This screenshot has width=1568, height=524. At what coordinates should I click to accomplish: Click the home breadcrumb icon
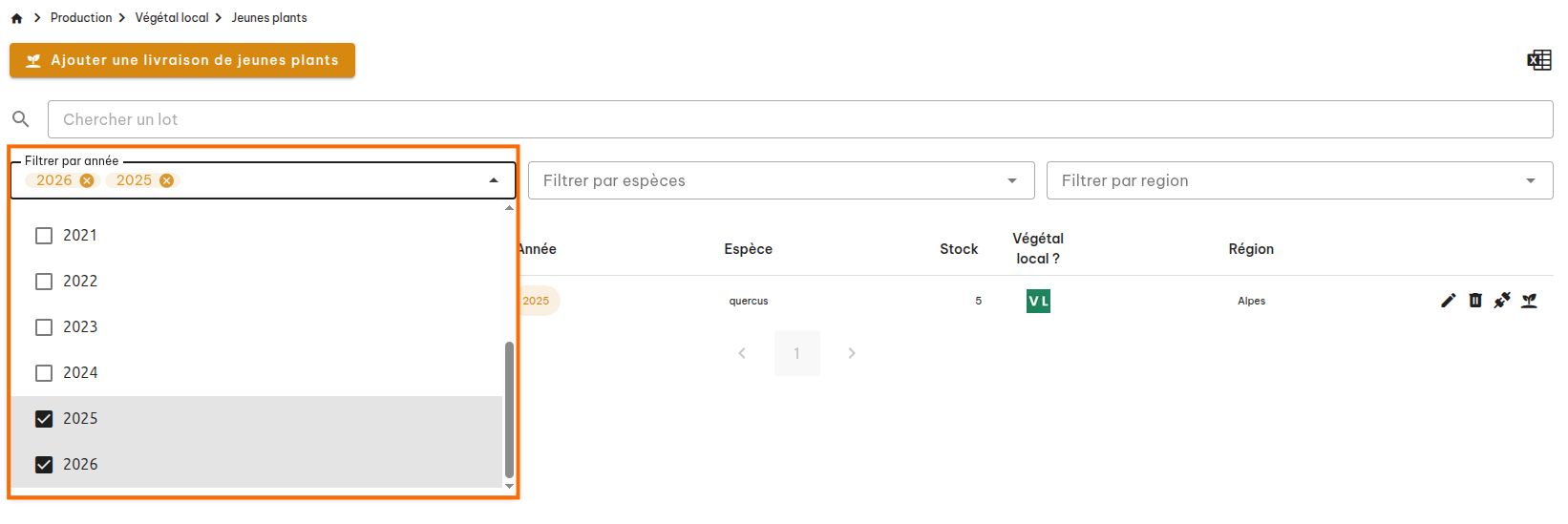16,18
